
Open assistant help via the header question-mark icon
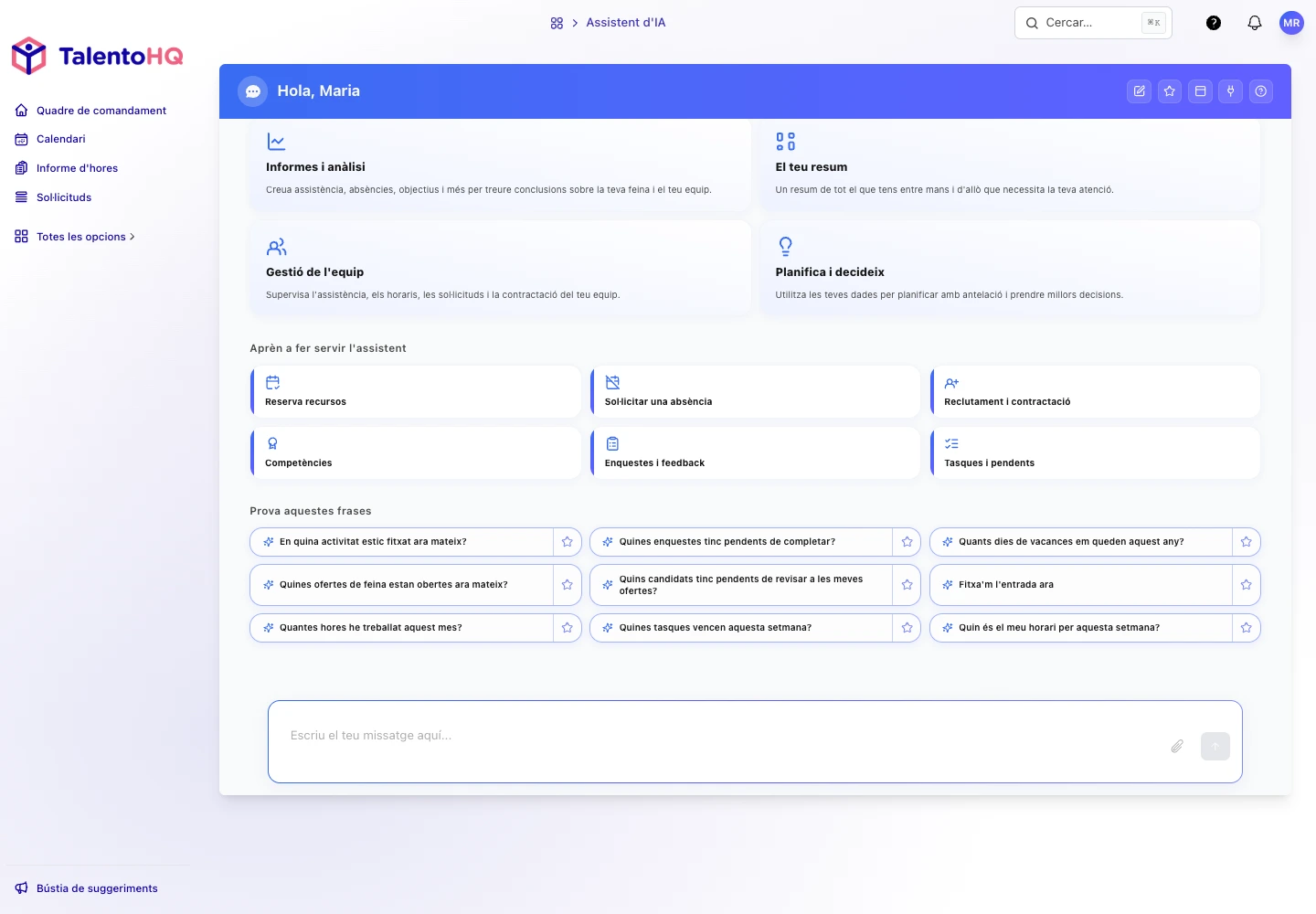tap(1261, 91)
